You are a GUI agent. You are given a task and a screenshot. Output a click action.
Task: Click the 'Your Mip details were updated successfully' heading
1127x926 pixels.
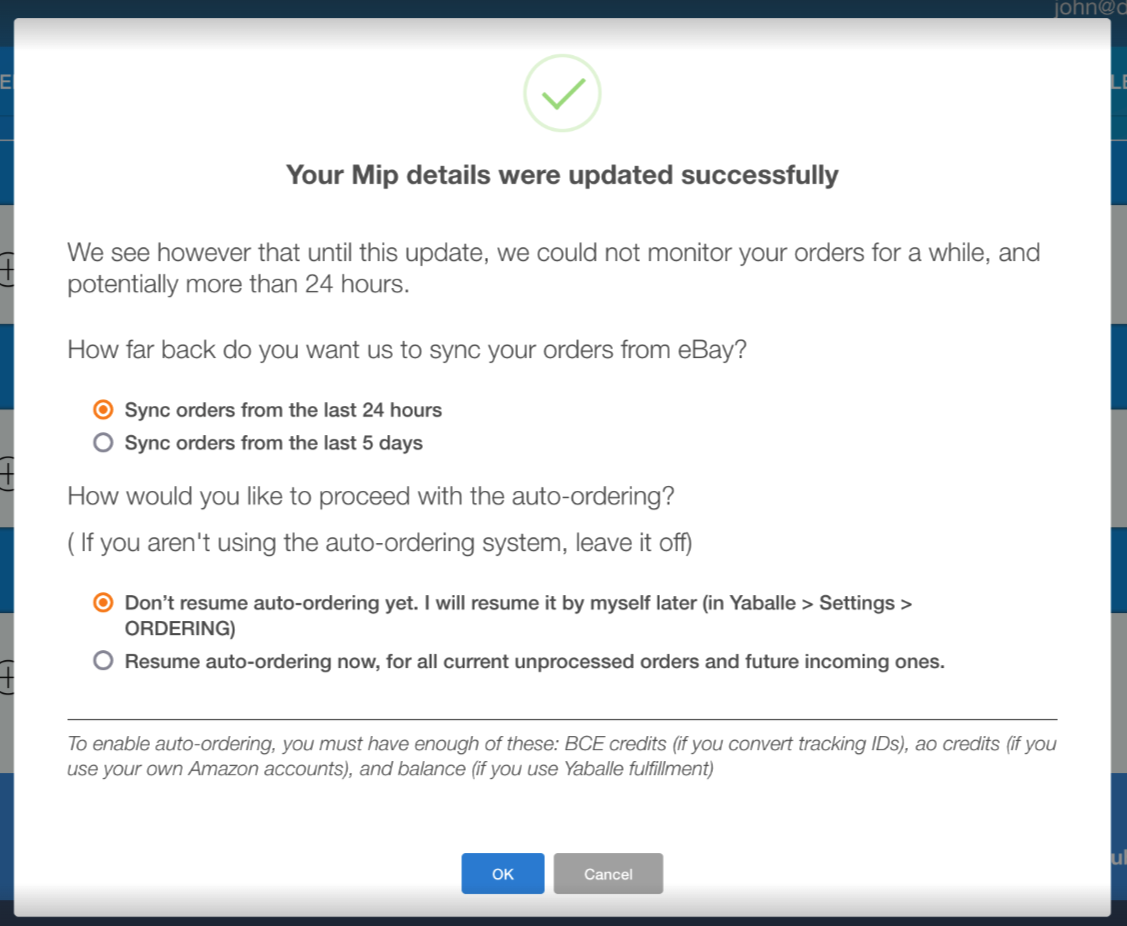(x=562, y=175)
